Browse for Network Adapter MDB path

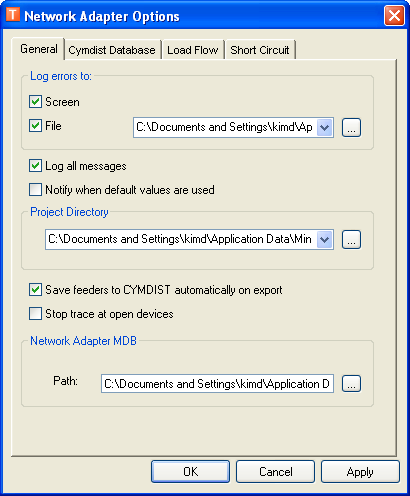click(351, 384)
